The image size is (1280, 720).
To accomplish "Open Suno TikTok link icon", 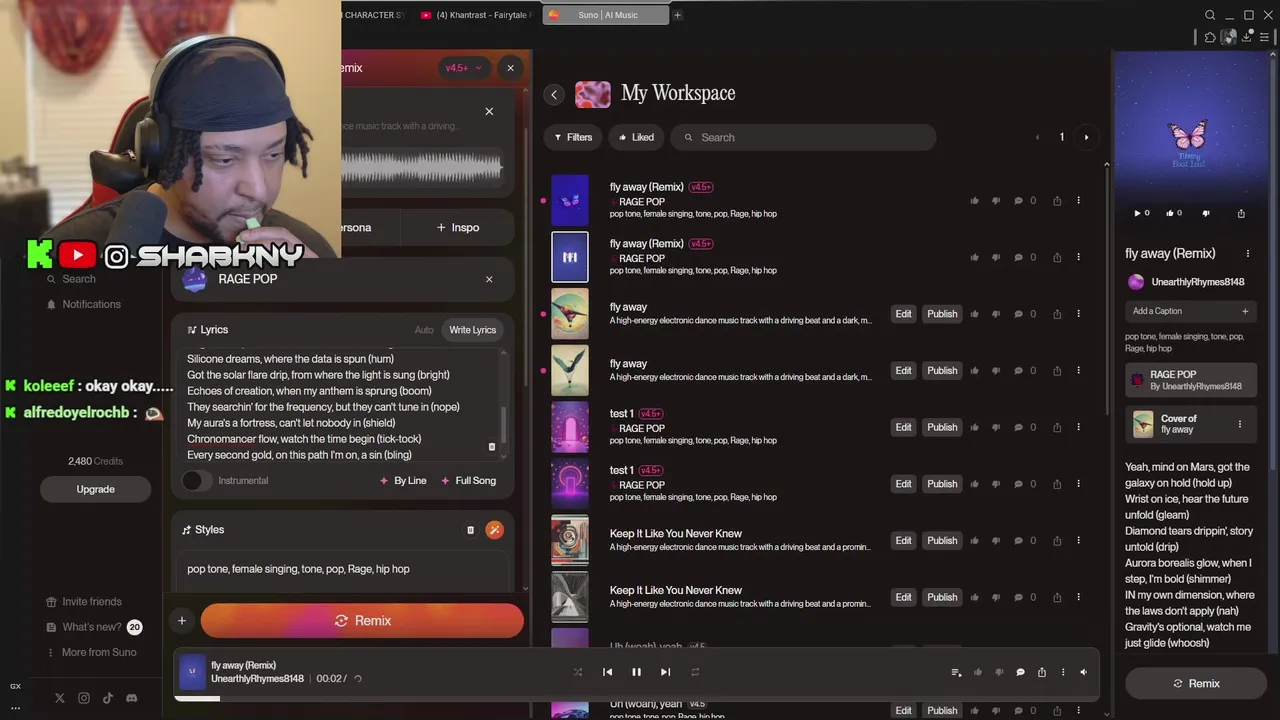I will pyautogui.click(x=107, y=698).
